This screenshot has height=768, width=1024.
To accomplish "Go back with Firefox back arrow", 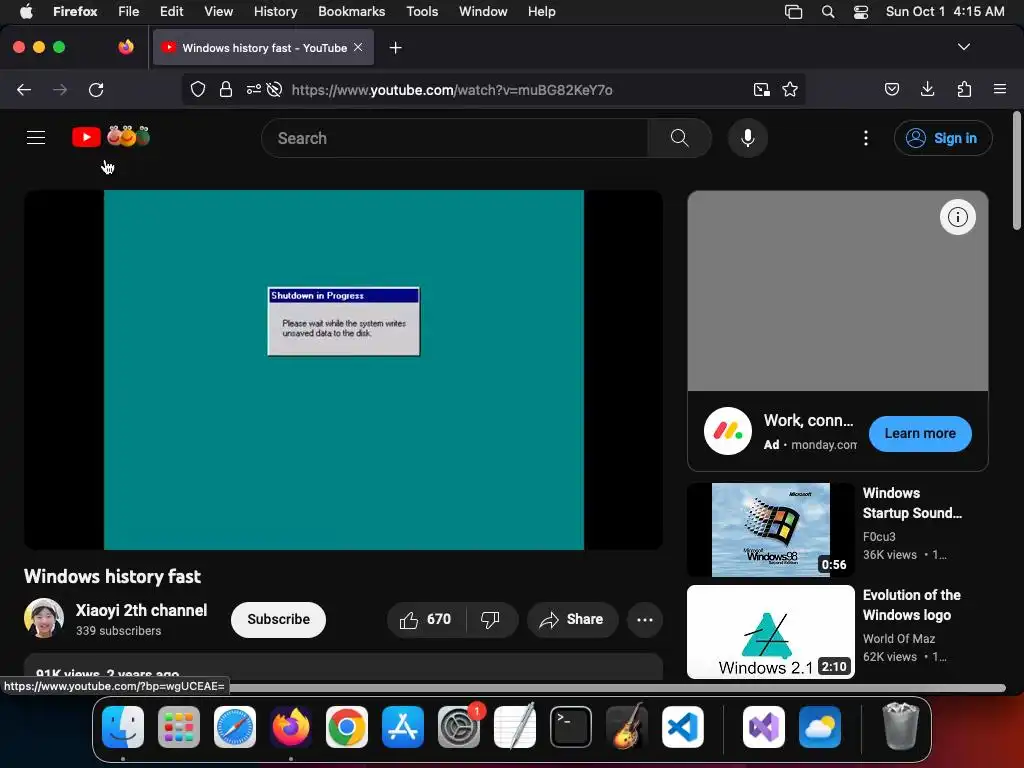I will pyautogui.click(x=24, y=89).
